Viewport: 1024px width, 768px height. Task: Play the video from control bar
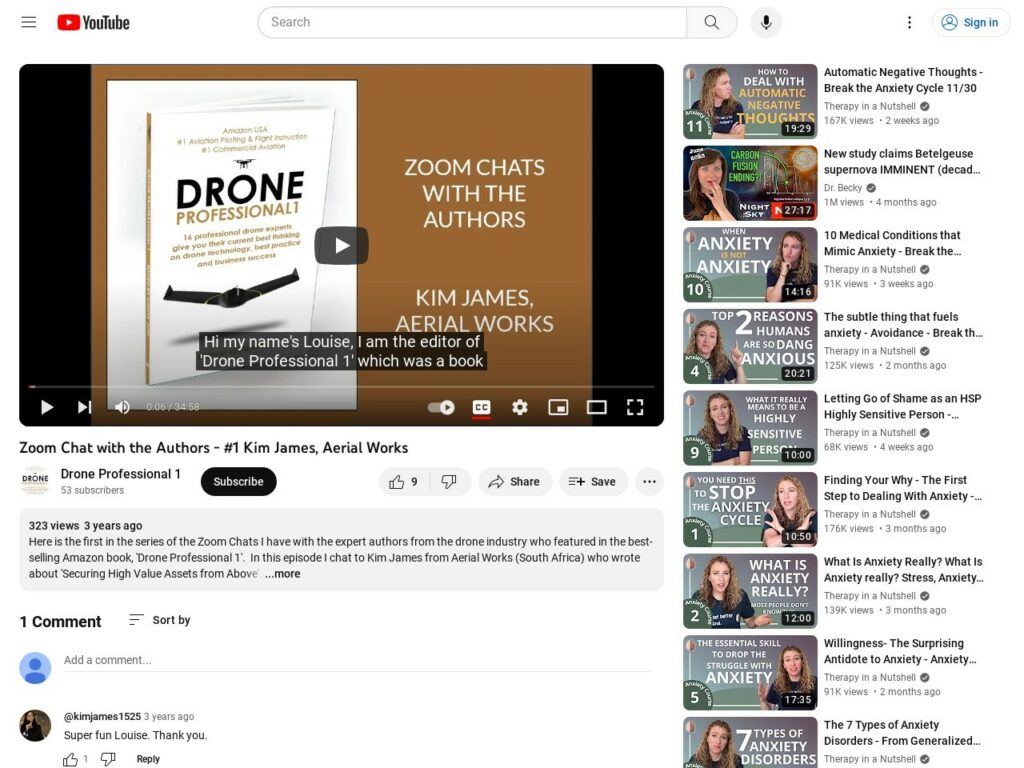(46, 408)
